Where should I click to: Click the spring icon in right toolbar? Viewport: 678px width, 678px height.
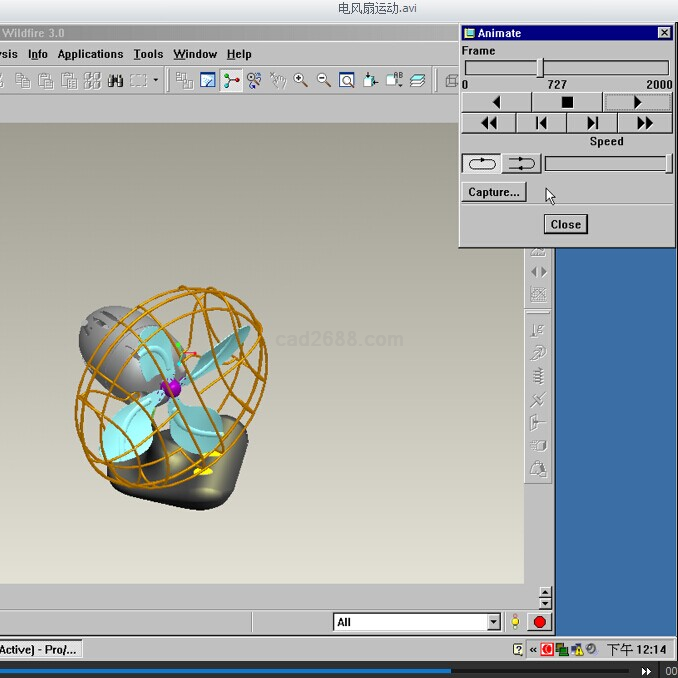tap(538, 376)
